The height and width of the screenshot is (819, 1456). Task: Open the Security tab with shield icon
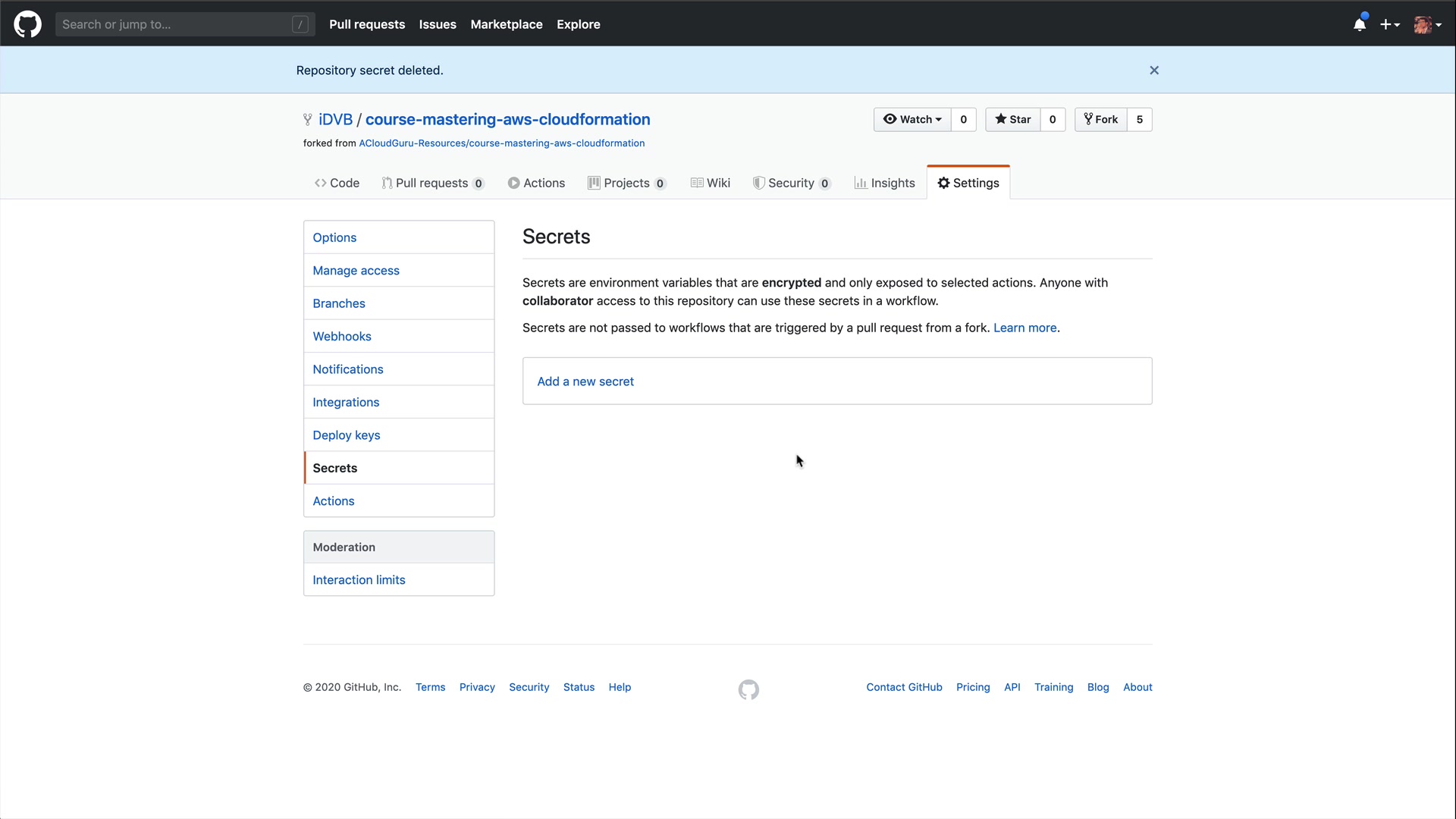(791, 183)
